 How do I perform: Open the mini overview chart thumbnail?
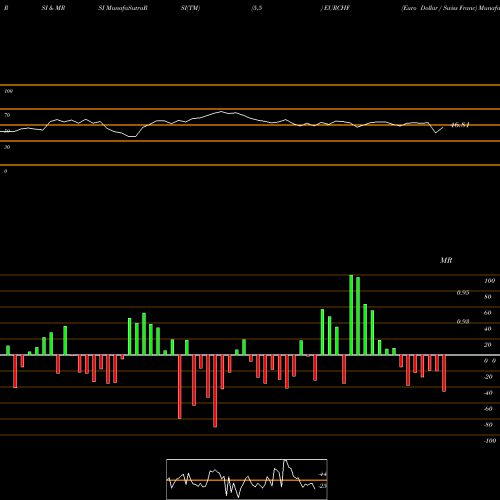(247, 479)
